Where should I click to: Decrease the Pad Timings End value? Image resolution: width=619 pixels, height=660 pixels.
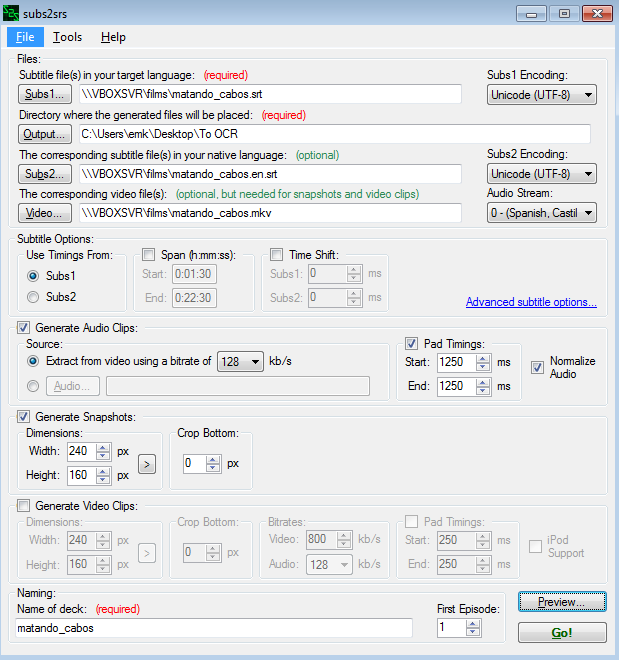(x=484, y=391)
